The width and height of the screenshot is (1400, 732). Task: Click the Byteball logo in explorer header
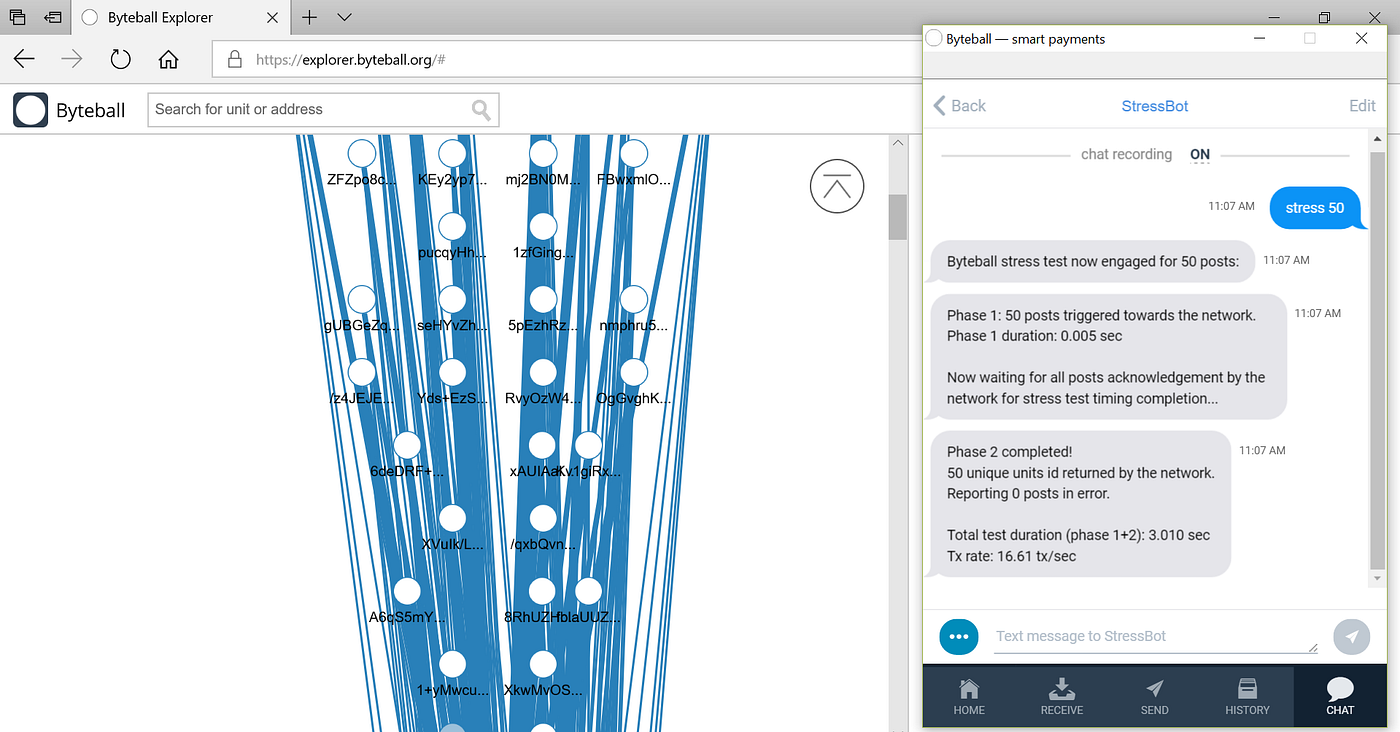pos(30,109)
